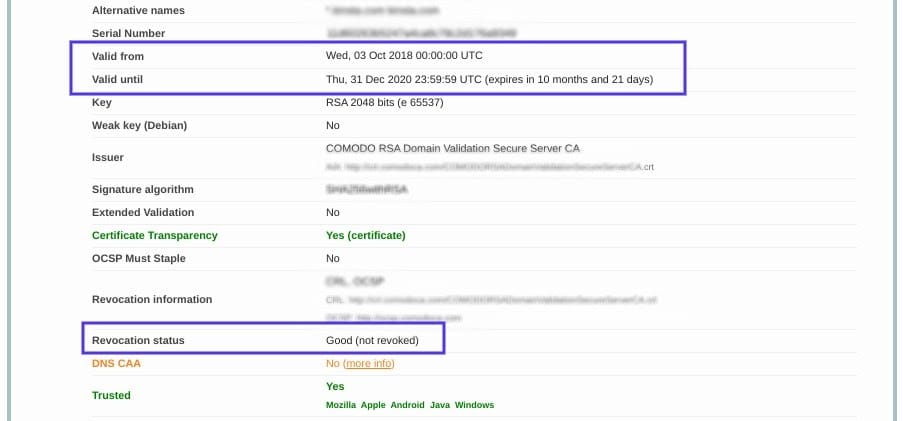Click the "Signature algorithm" label
This screenshot has width=903, height=421.
coord(142,189)
